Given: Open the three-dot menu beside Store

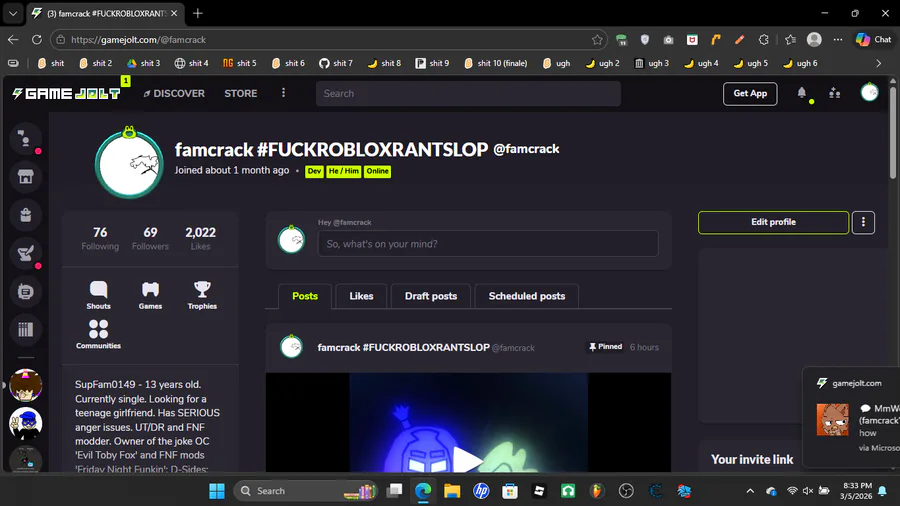Looking at the screenshot, I should pos(283,93).
